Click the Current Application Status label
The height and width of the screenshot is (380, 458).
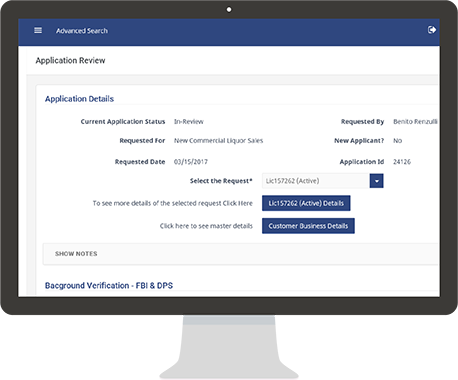coord(123,121)
